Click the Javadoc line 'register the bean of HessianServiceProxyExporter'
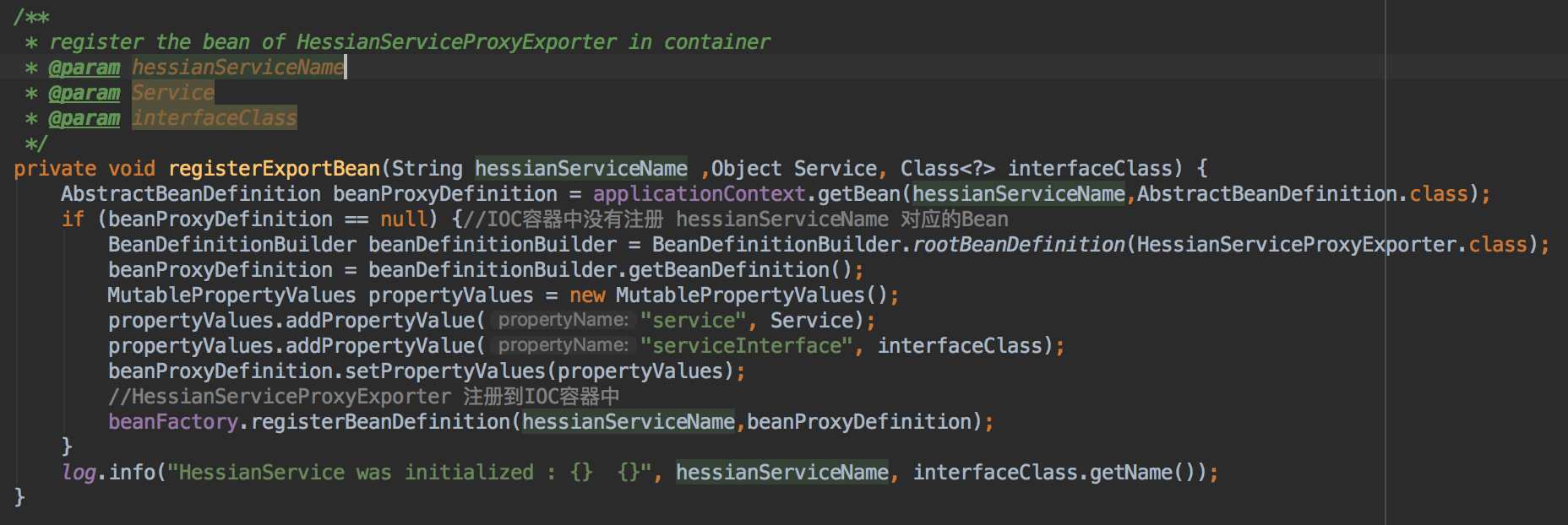This screenshot has width=1568, height=525. click(410, 42)
